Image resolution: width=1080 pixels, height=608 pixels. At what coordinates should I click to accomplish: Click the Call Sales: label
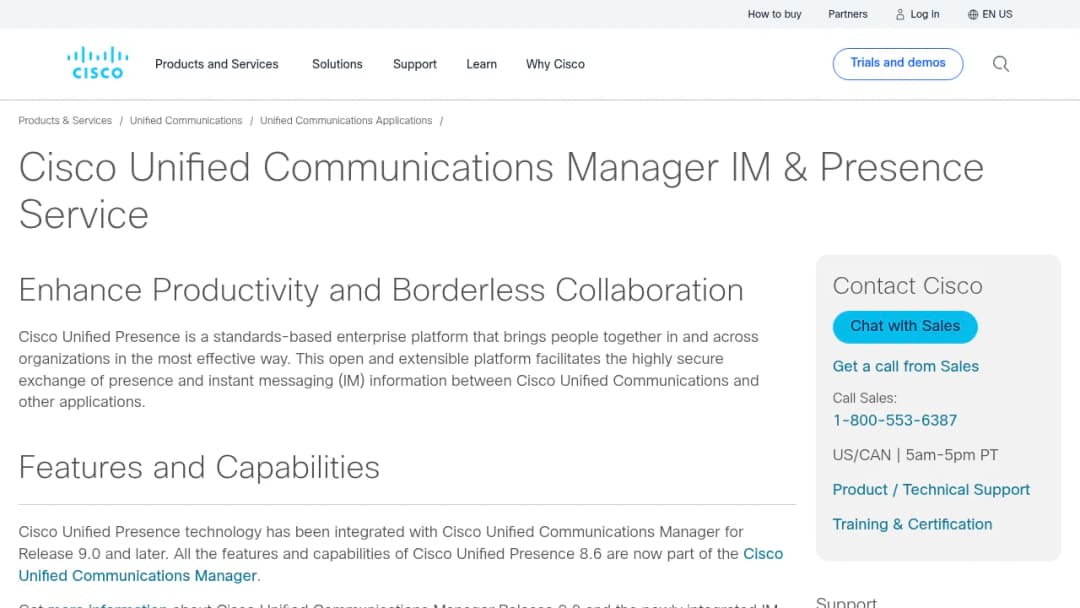click(x=864, y=398)
